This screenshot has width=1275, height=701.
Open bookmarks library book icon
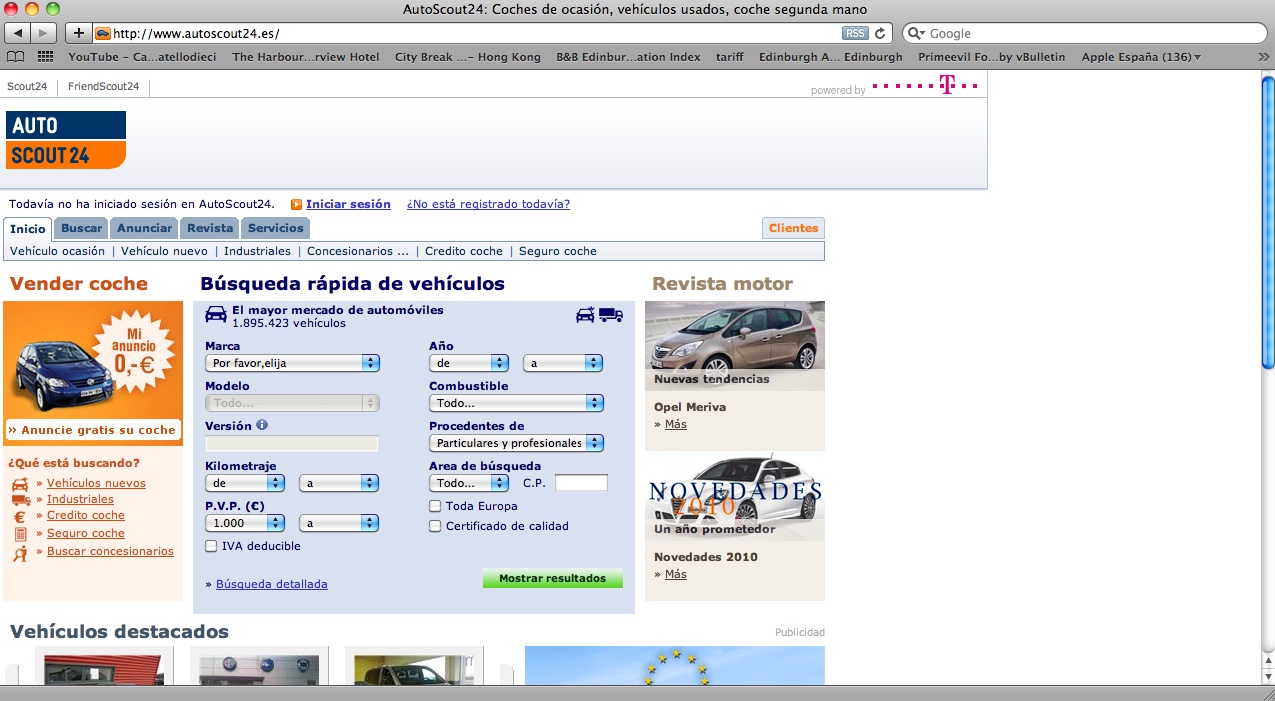point(15,57)
